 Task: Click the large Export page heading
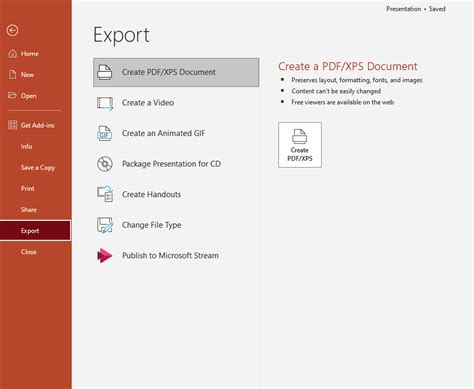[x=121, y=35]
